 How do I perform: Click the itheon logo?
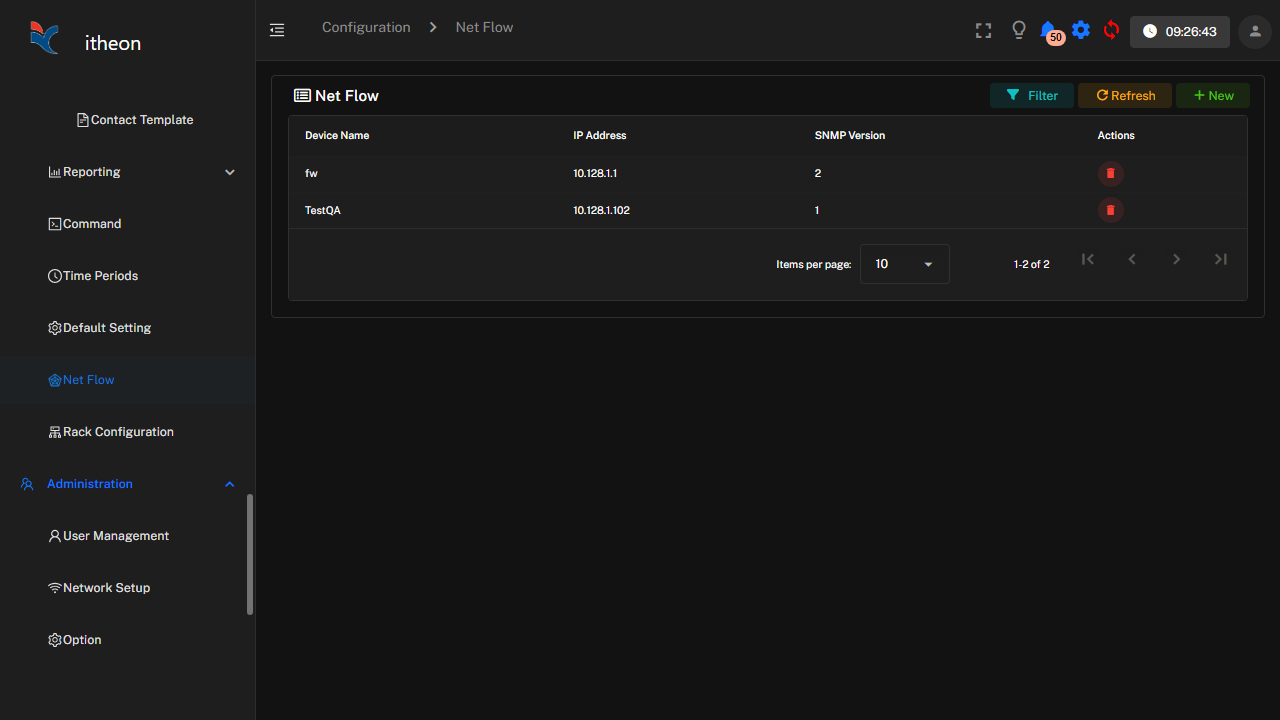point(85,40)
